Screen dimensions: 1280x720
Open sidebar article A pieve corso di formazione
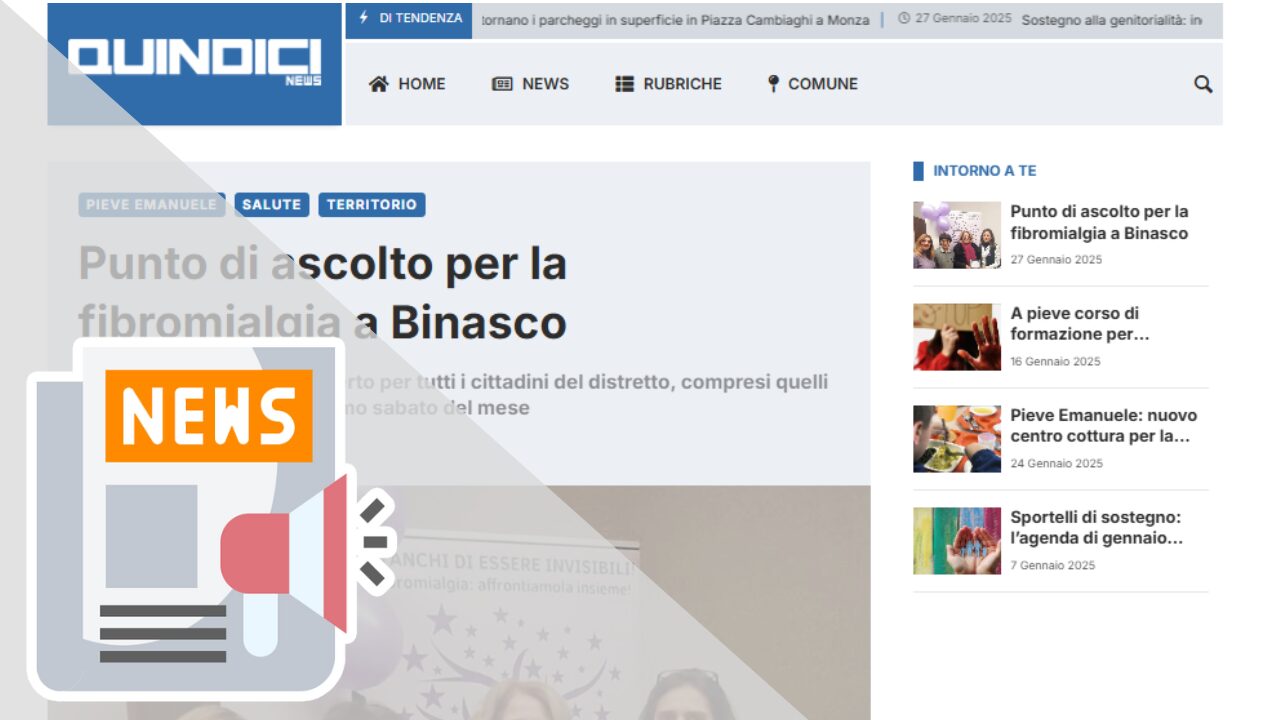(1080, 324)
